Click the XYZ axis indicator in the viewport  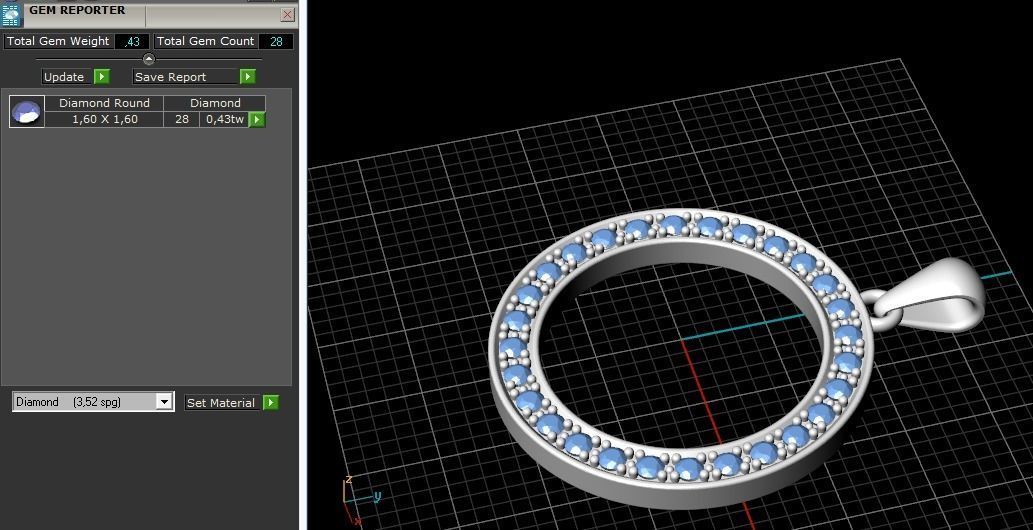[360, 500]
